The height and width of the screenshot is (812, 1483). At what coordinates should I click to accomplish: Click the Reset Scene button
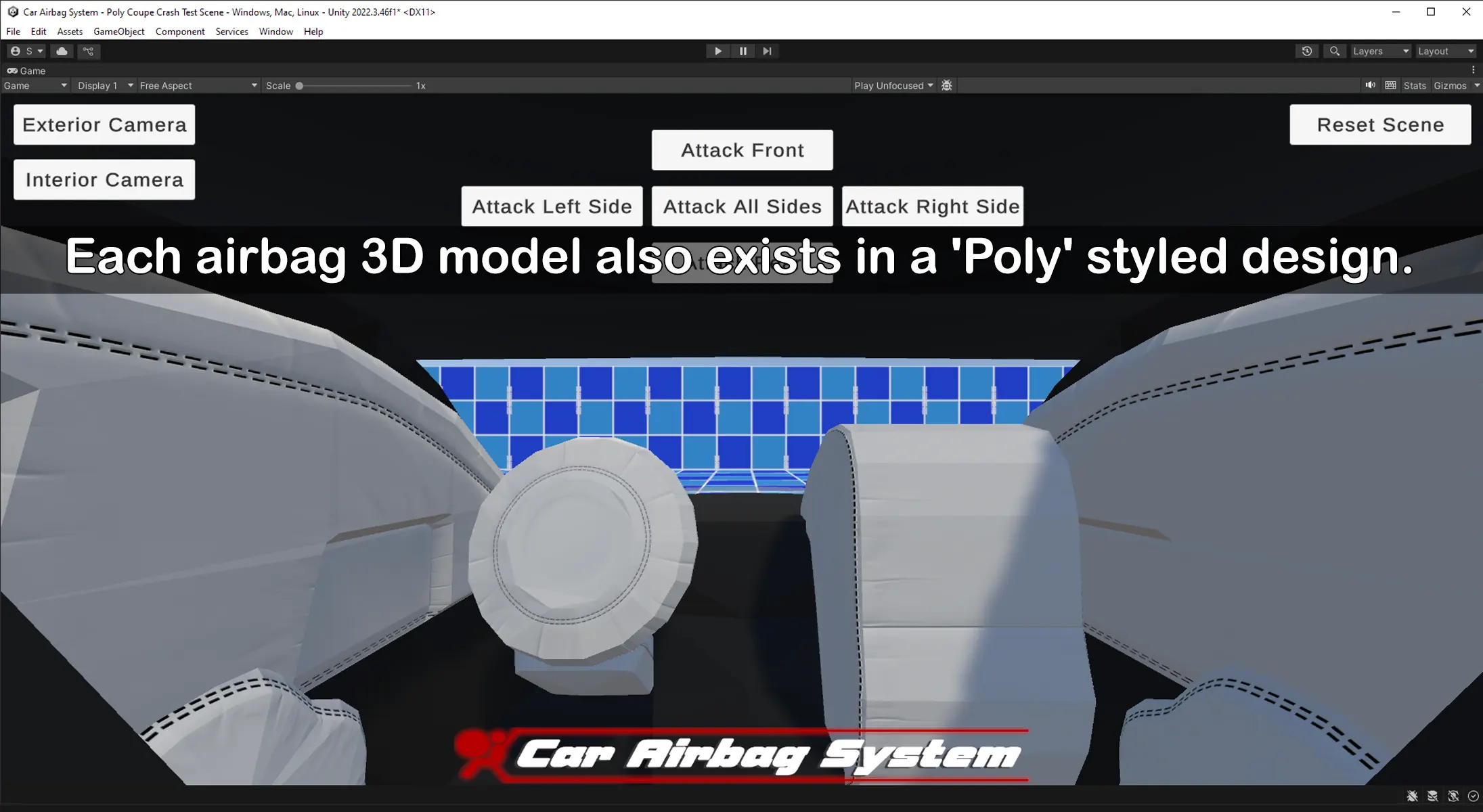point(1379,125)
